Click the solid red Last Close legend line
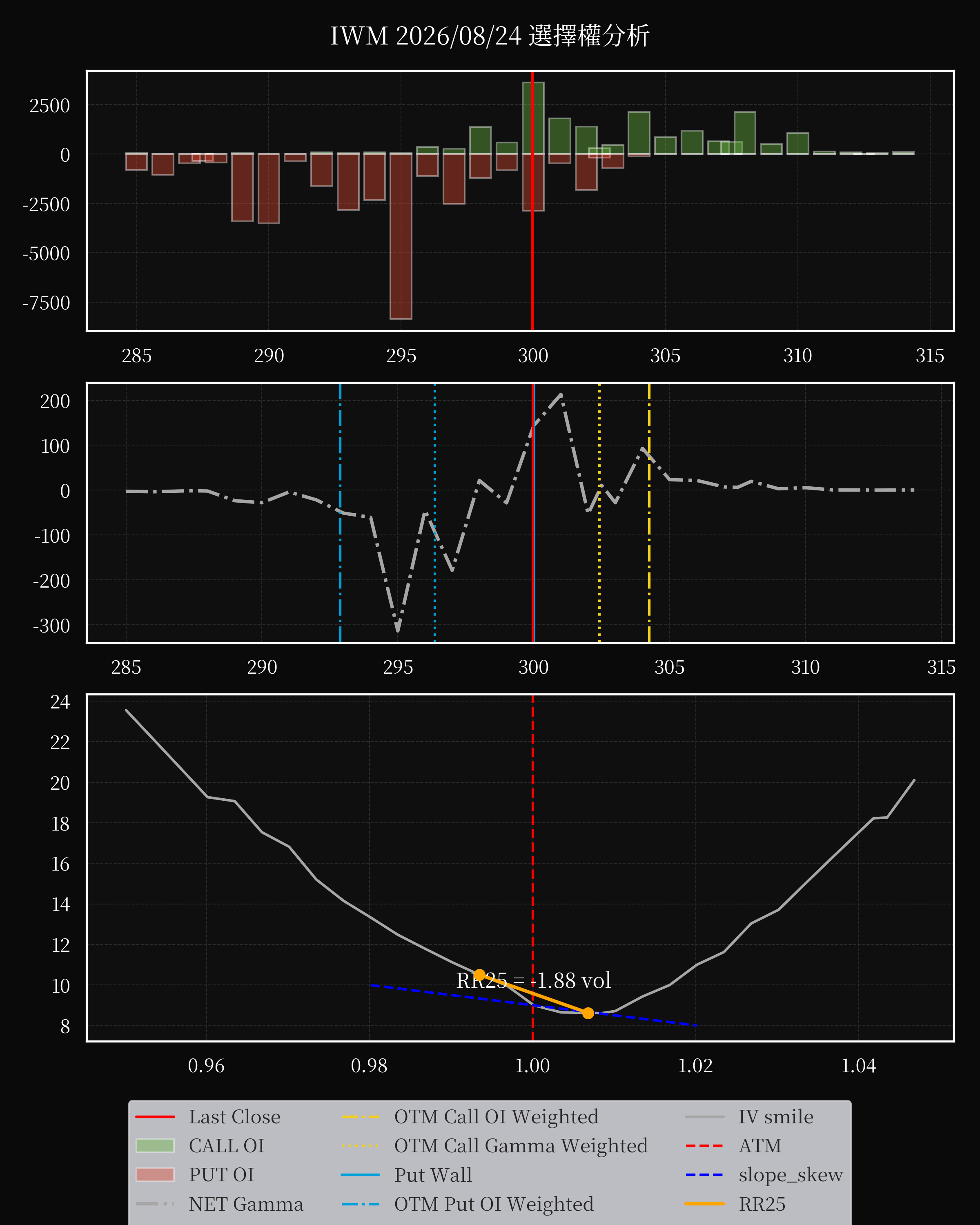The image size is (980, 1225). pyautogui.click(x=155, y=1116)
